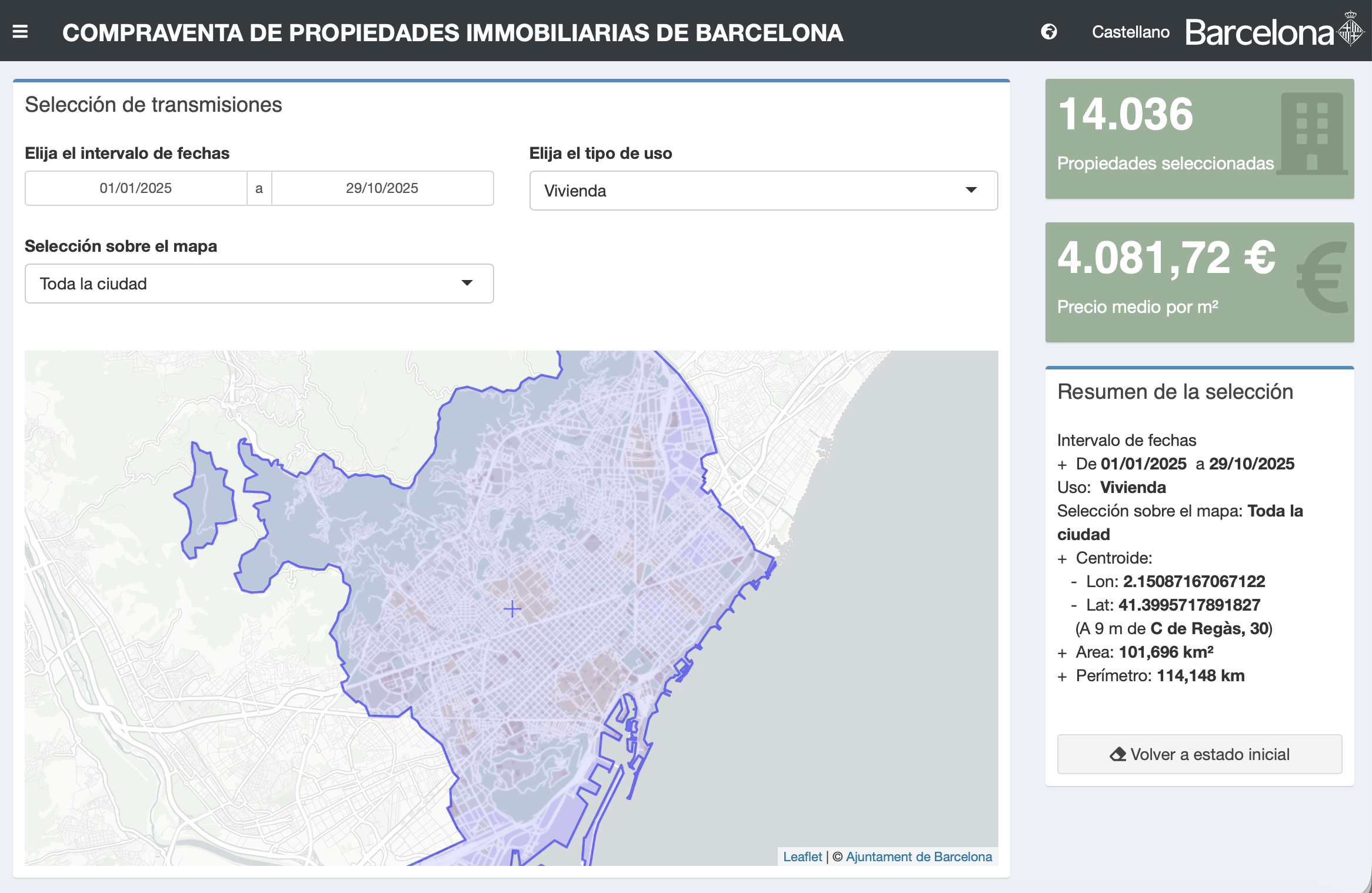Click the end date field 29/10/2025
The width and height of the screenshot is (1372, 893).
coord(382,188)
